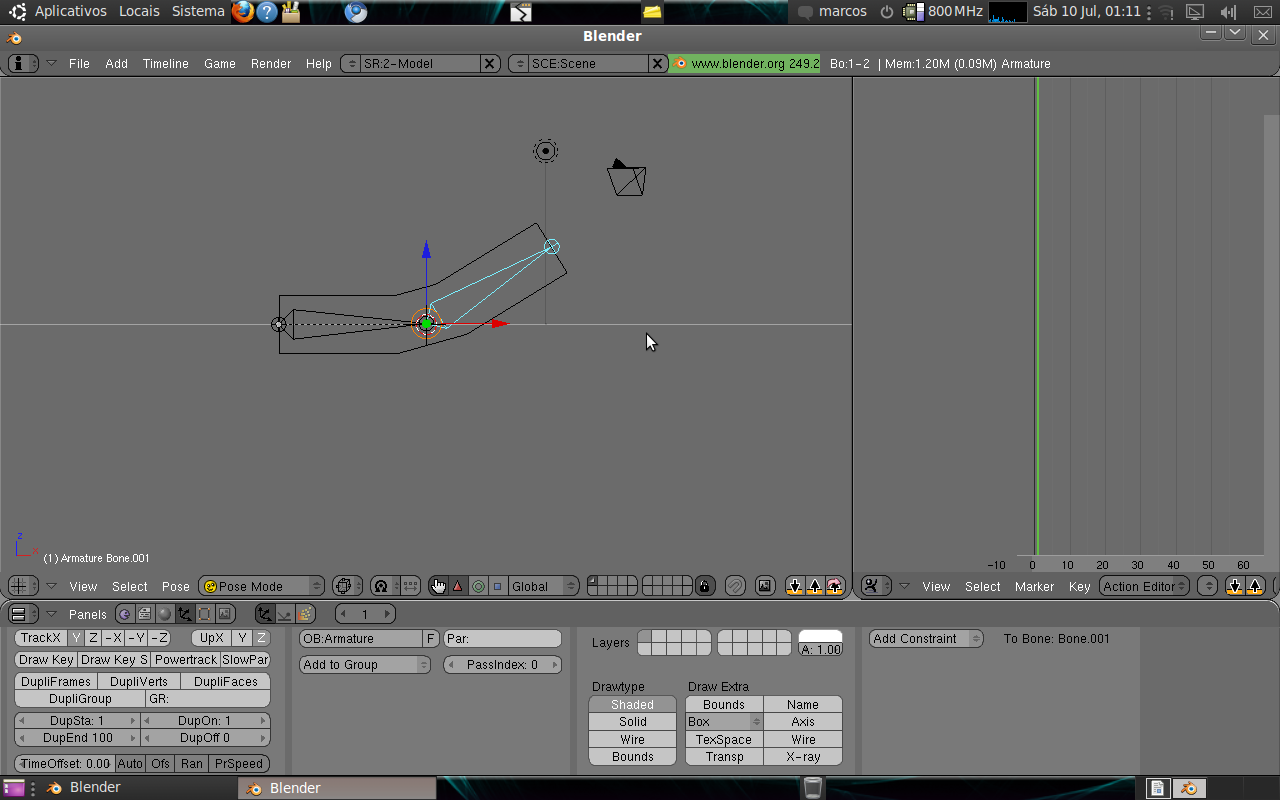Click the Pose menu in 3D View header

[175, 587]
